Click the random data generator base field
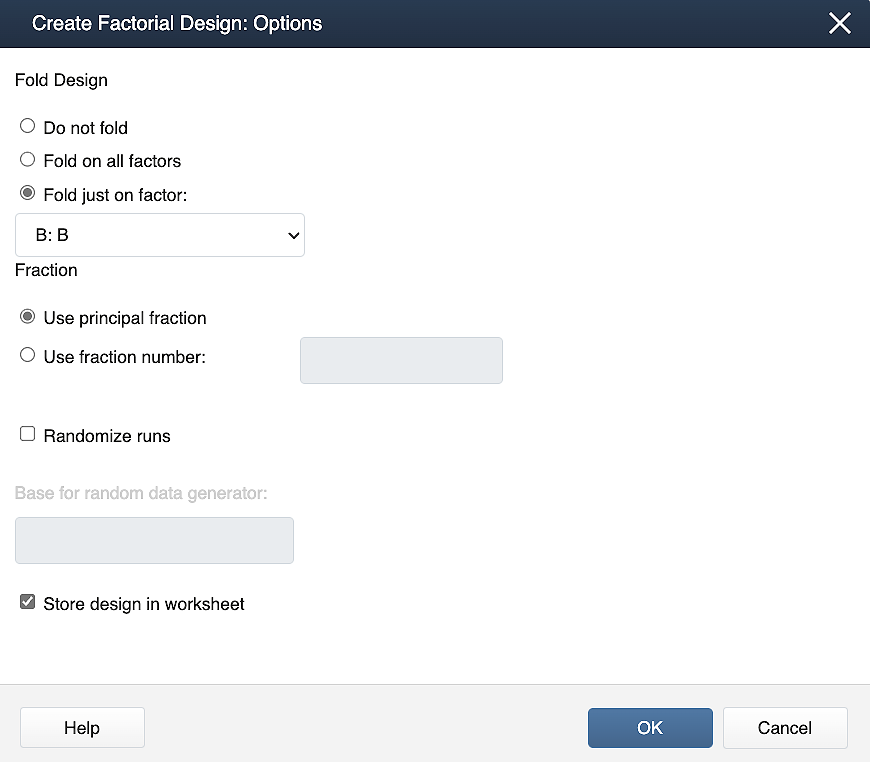870x762 pixels. pos(154,541)
